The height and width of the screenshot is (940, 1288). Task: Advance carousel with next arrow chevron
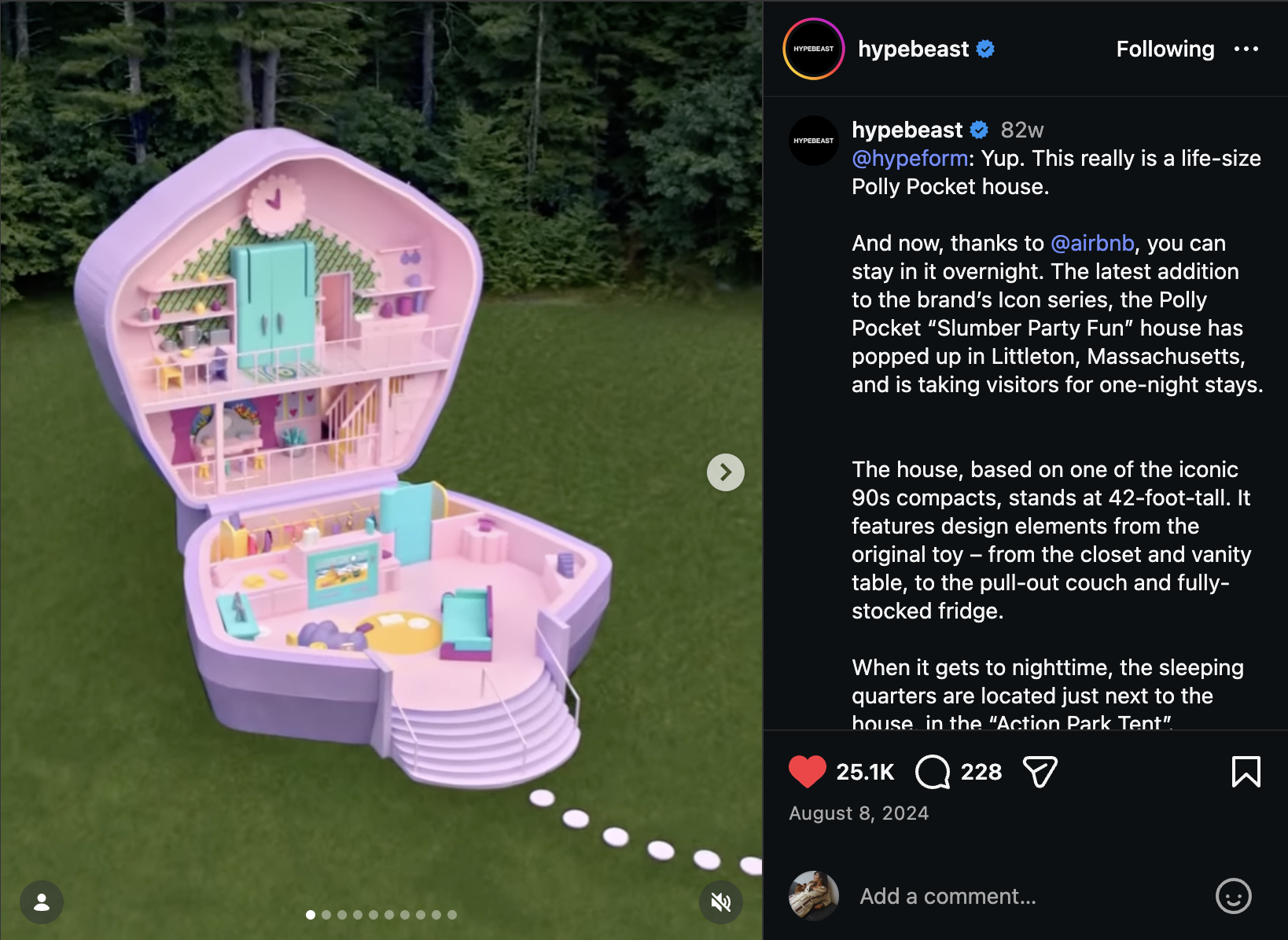(x=725, y=472)
